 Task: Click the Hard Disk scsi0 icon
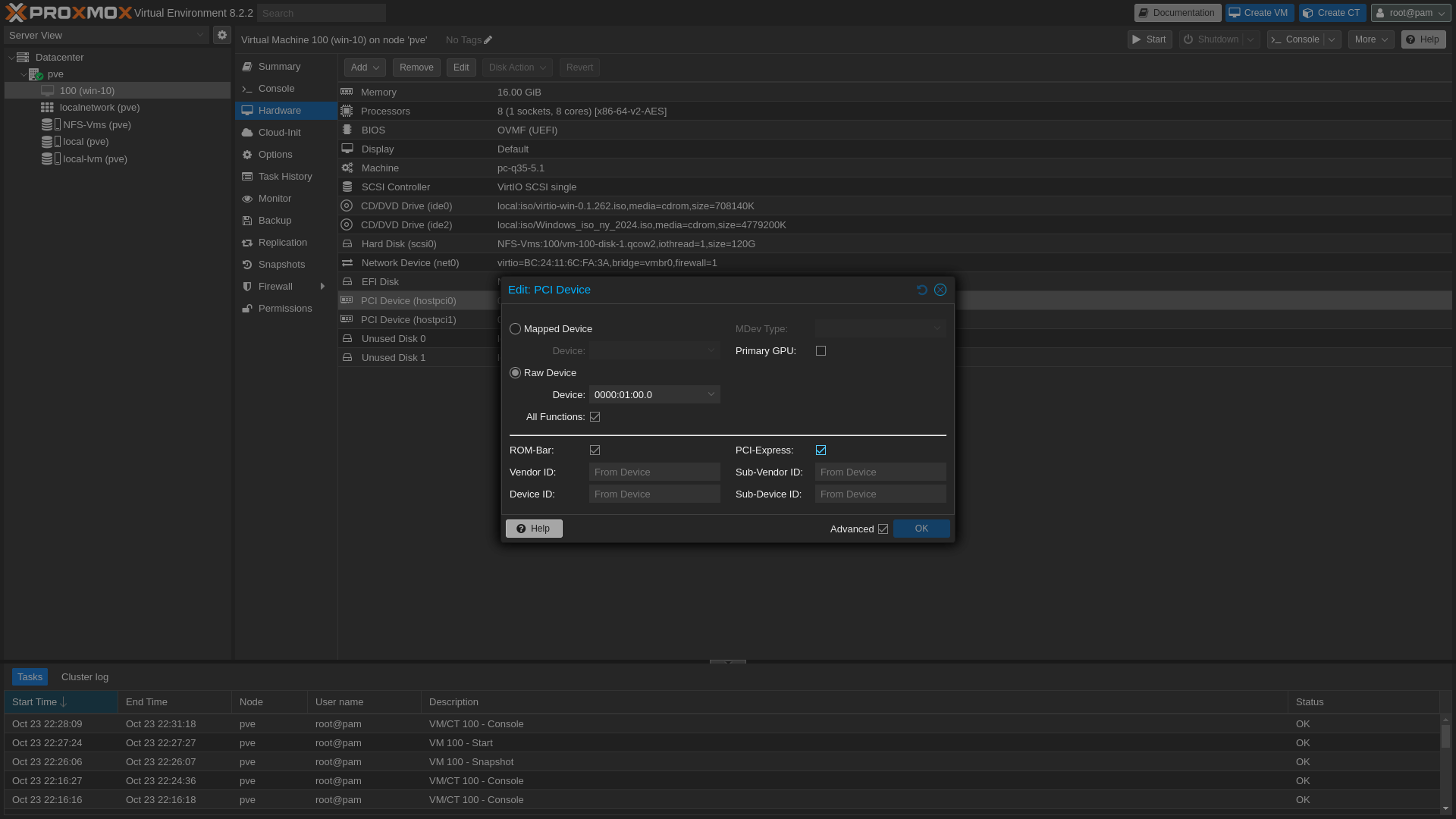tap(347, 243)
